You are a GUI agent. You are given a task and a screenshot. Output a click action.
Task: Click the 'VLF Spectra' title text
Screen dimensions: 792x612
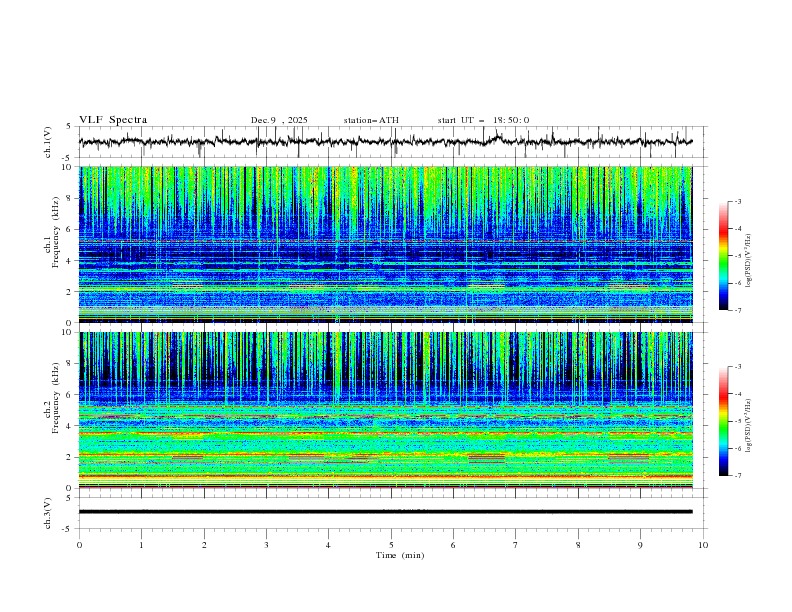click(x=113, y=120)
